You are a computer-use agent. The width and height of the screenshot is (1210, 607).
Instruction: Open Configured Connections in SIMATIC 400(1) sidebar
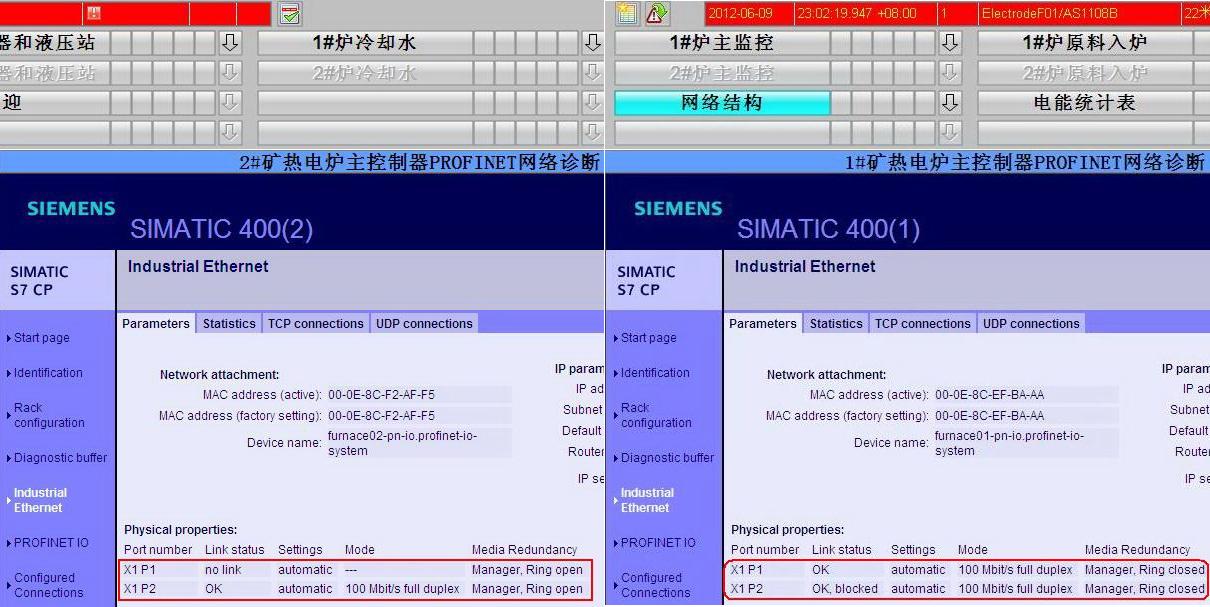(x=655, y=585)
